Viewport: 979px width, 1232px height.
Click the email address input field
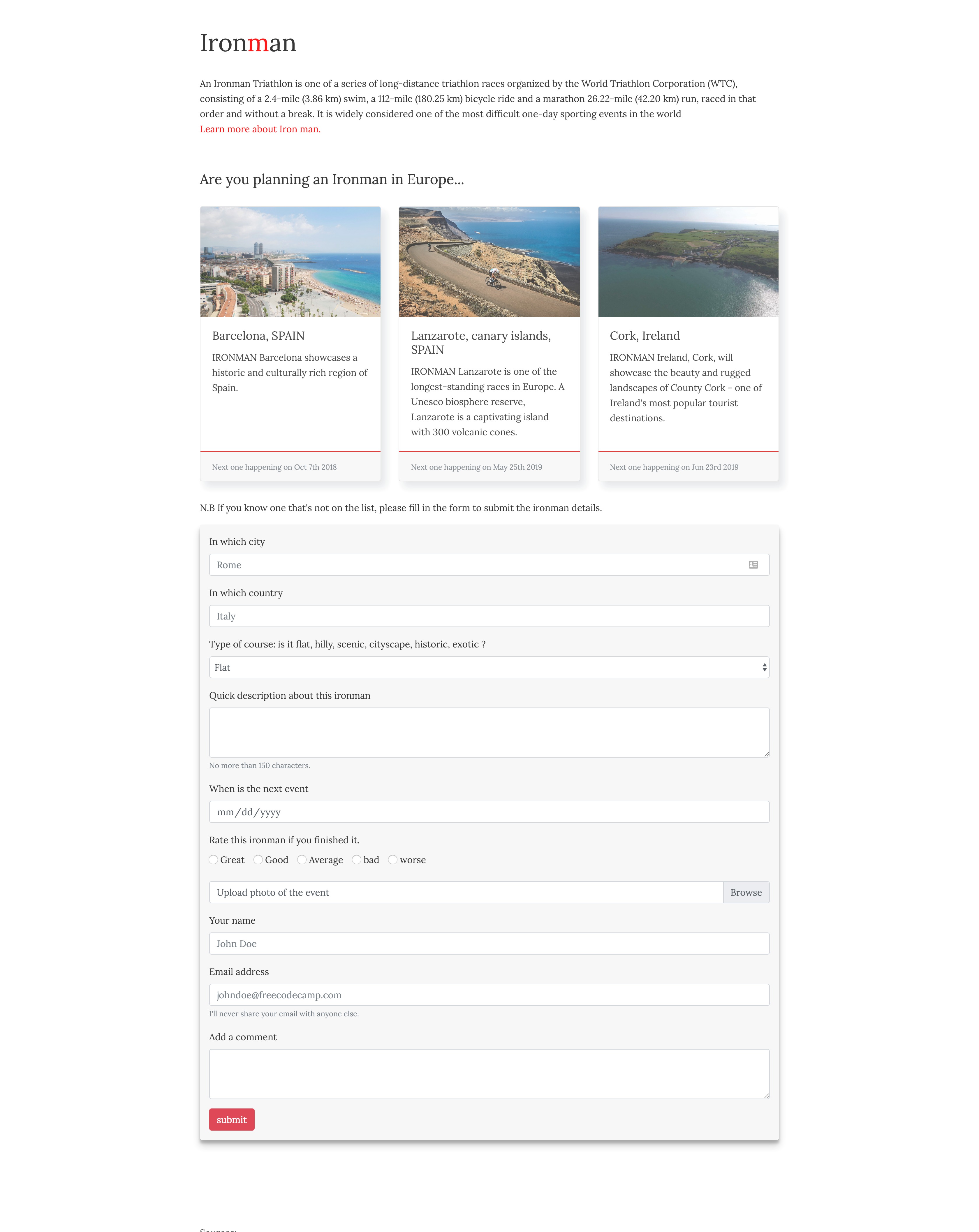click(489, 994)
